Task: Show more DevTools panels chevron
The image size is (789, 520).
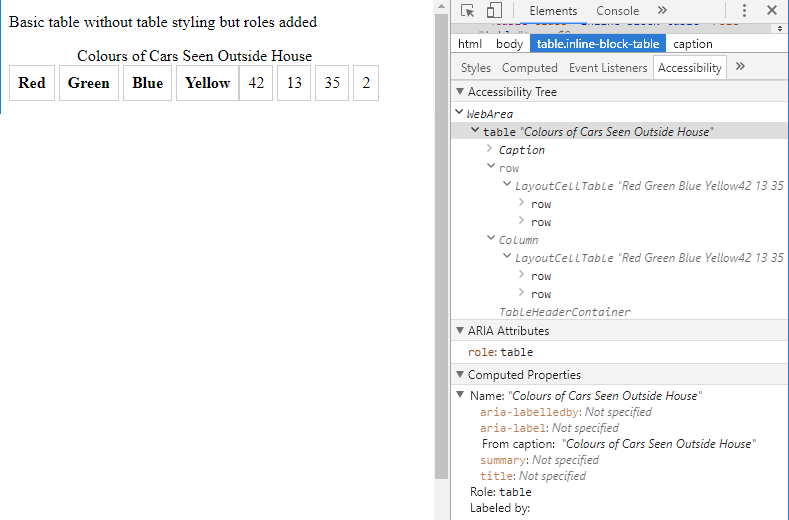Action: pos(662,11)
